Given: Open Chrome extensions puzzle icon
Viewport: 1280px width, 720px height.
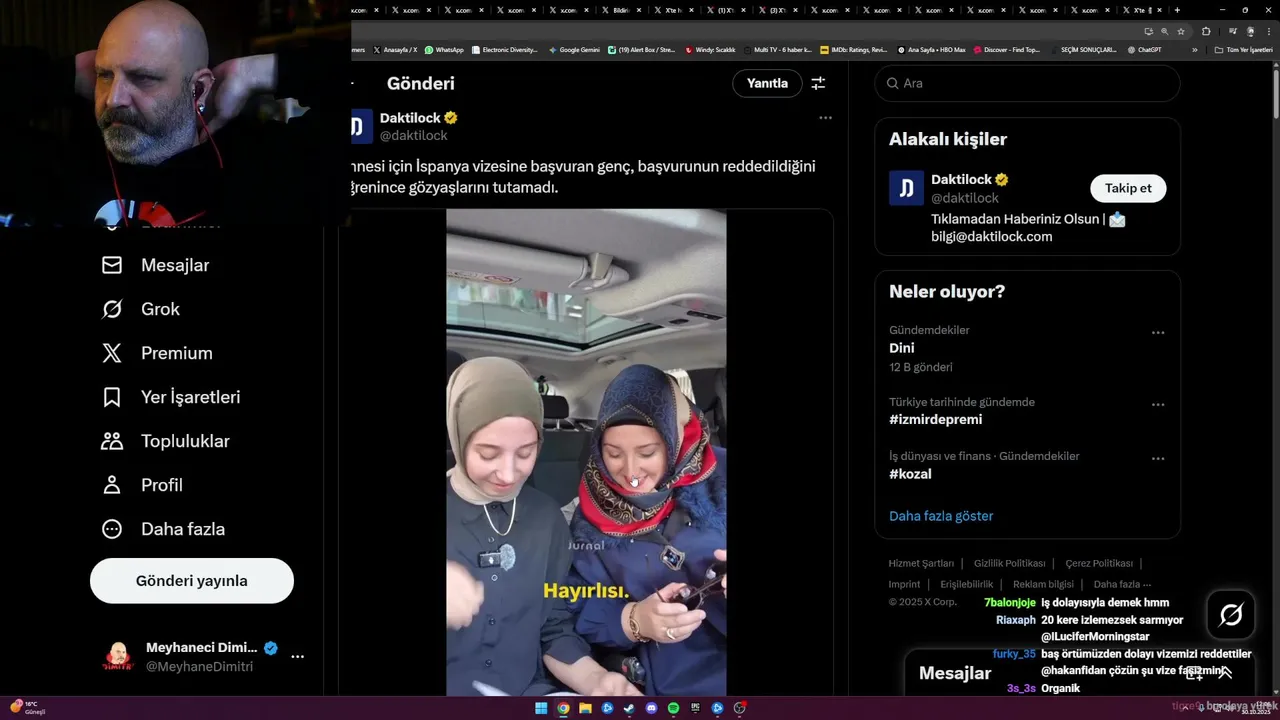Looking at the screenshot, I should click(1206, 31).
